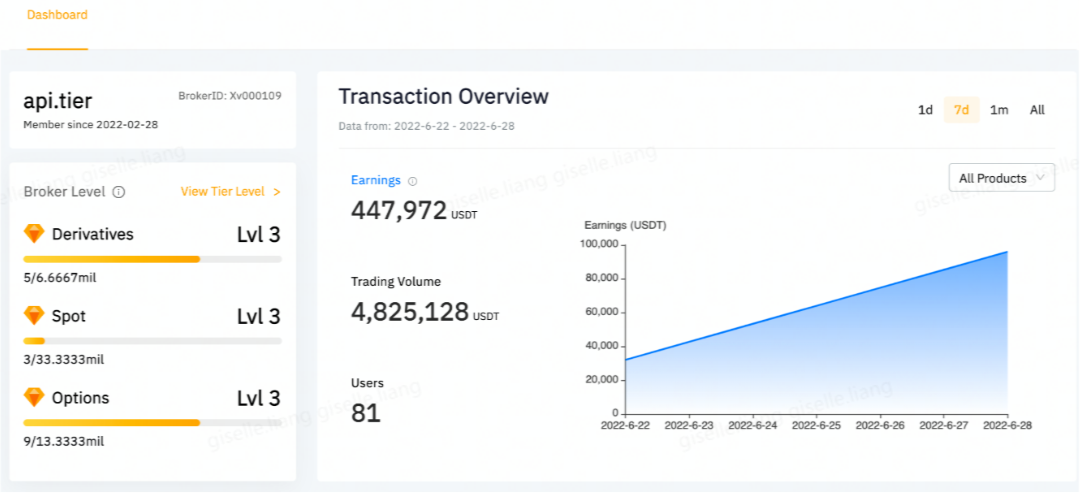Open the View Tier Level link
The height and width of the screenshot is (504, 1090).
point(222,192)
